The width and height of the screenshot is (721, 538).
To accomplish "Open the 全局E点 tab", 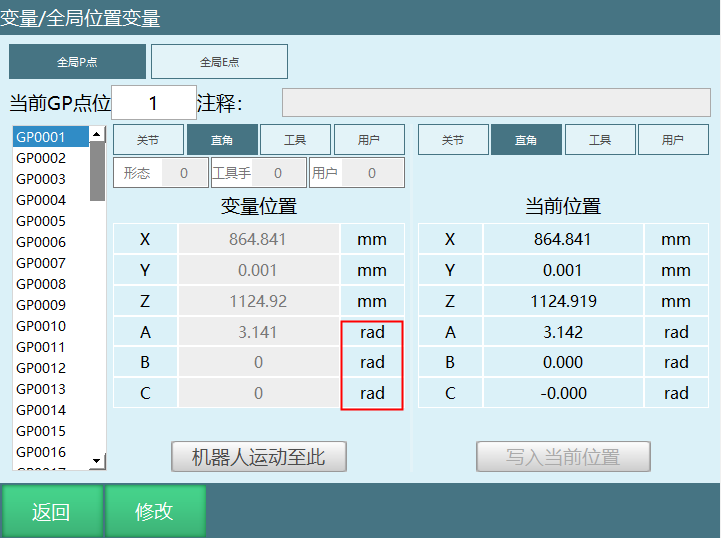I will [219, 62].
